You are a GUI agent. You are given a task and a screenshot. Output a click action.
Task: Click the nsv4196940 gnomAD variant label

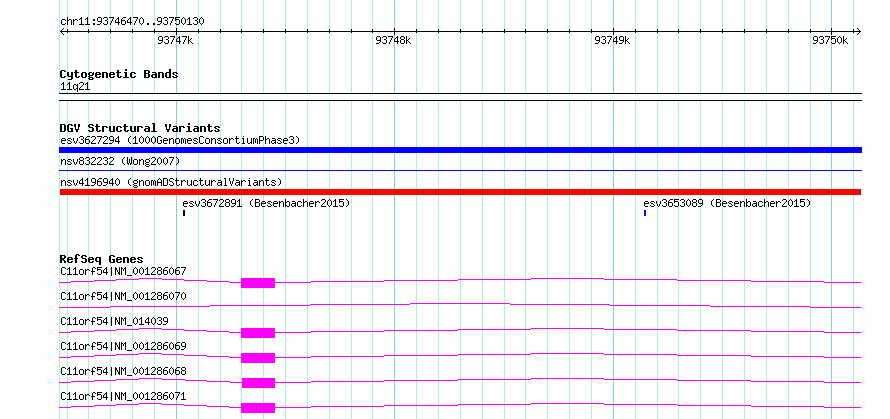click(x=171, y=182)
